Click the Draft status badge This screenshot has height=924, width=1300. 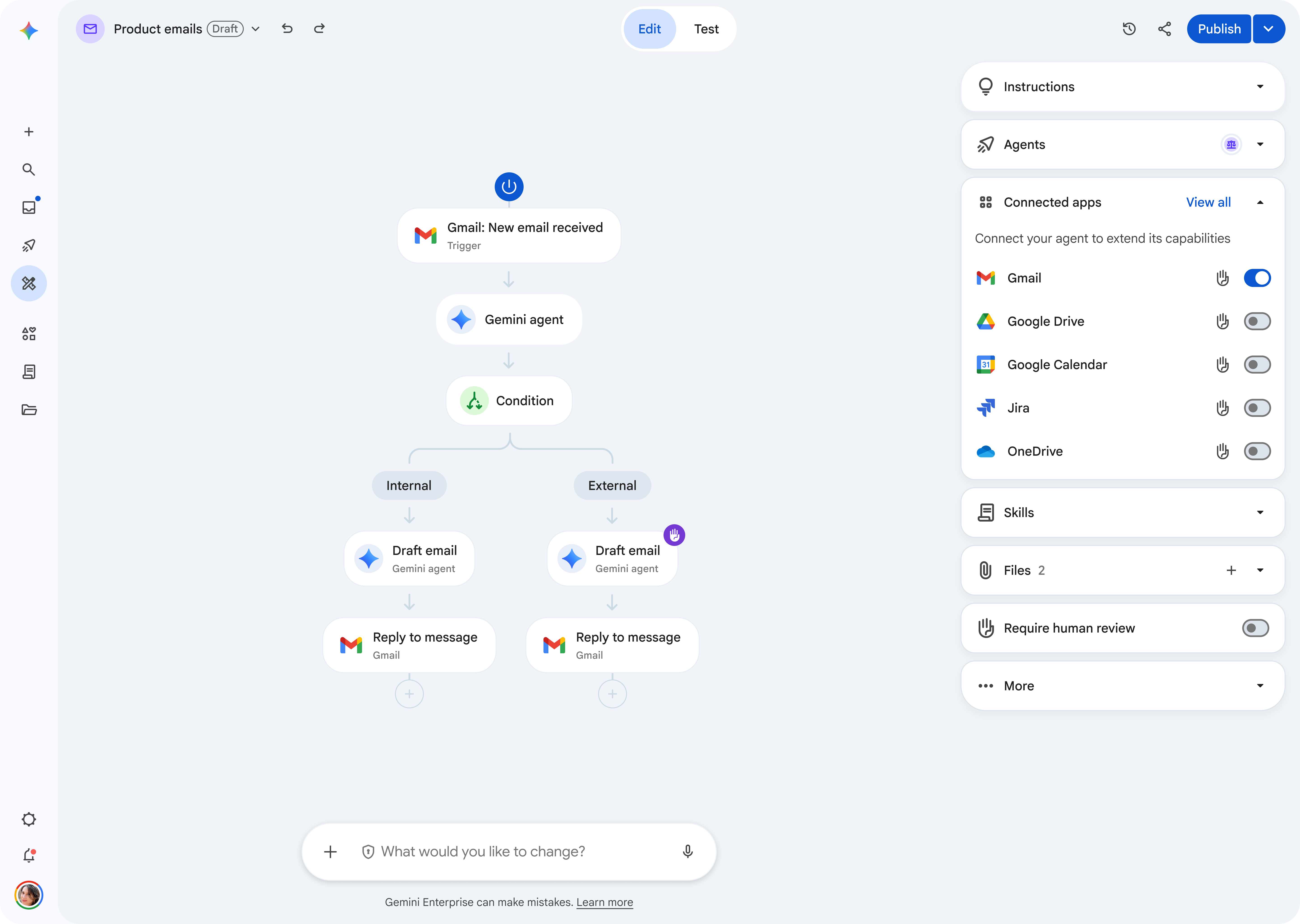(x=225, y=29)
